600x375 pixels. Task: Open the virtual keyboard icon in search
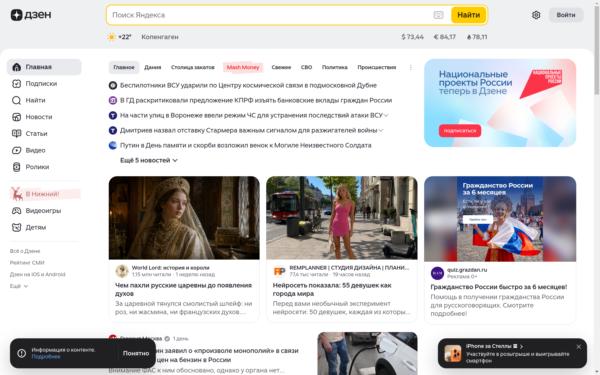[x=438, y=15]
